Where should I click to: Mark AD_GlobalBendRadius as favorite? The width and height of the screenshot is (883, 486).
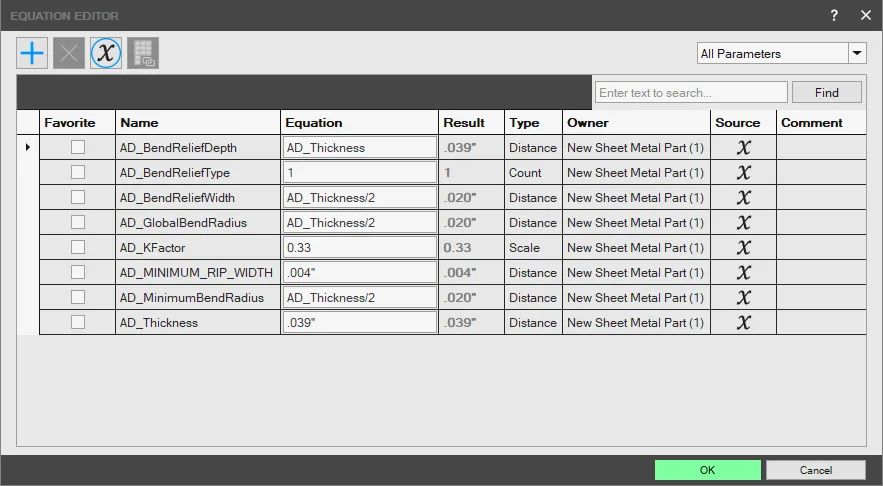[x=78, y=222]
